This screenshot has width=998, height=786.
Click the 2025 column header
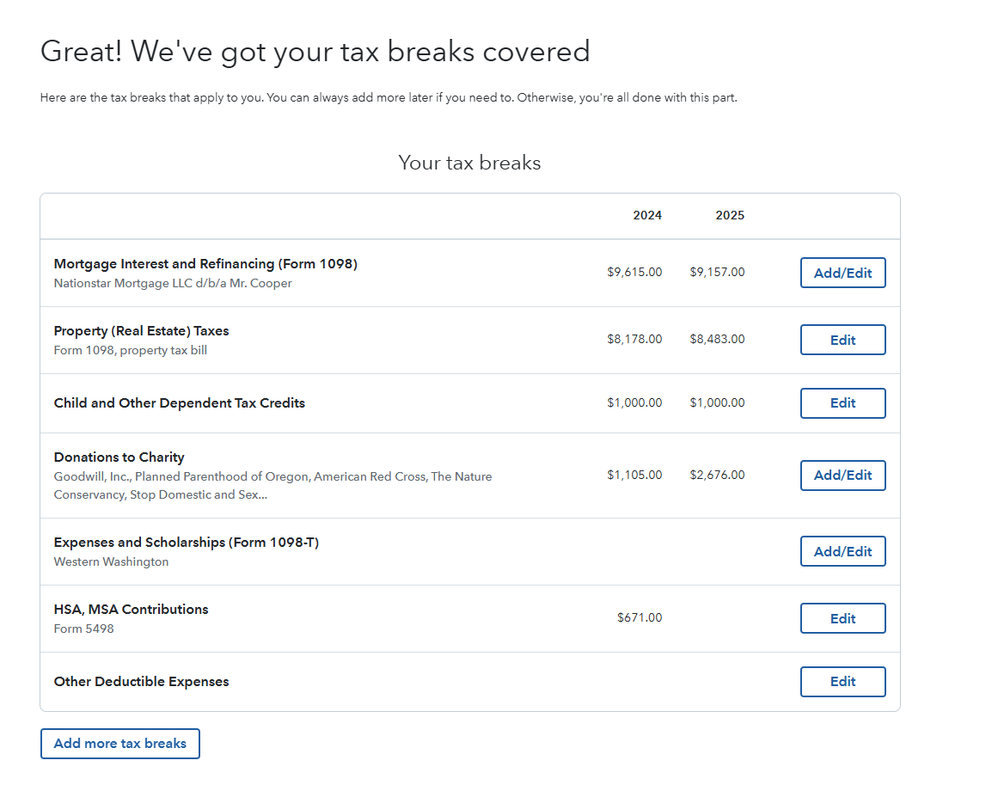coord(730,215)
